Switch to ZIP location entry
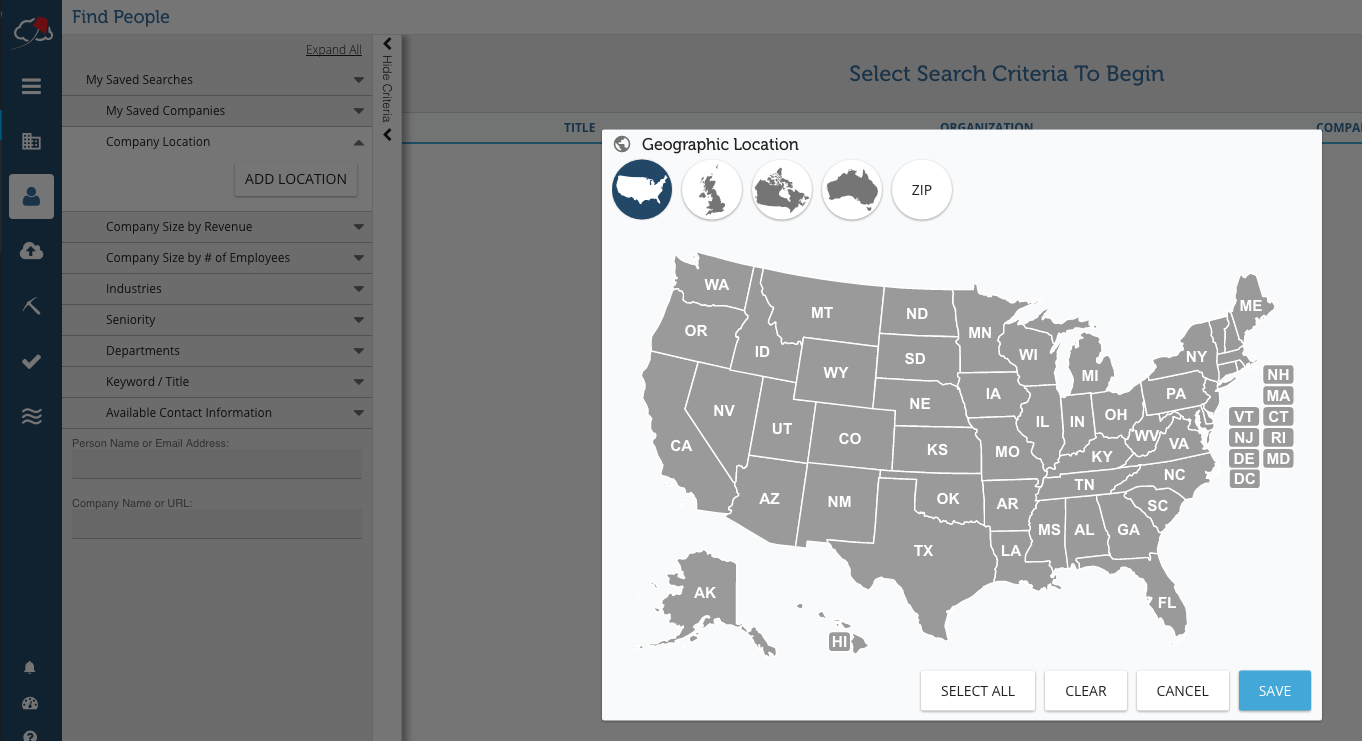 tap(922, 190)
